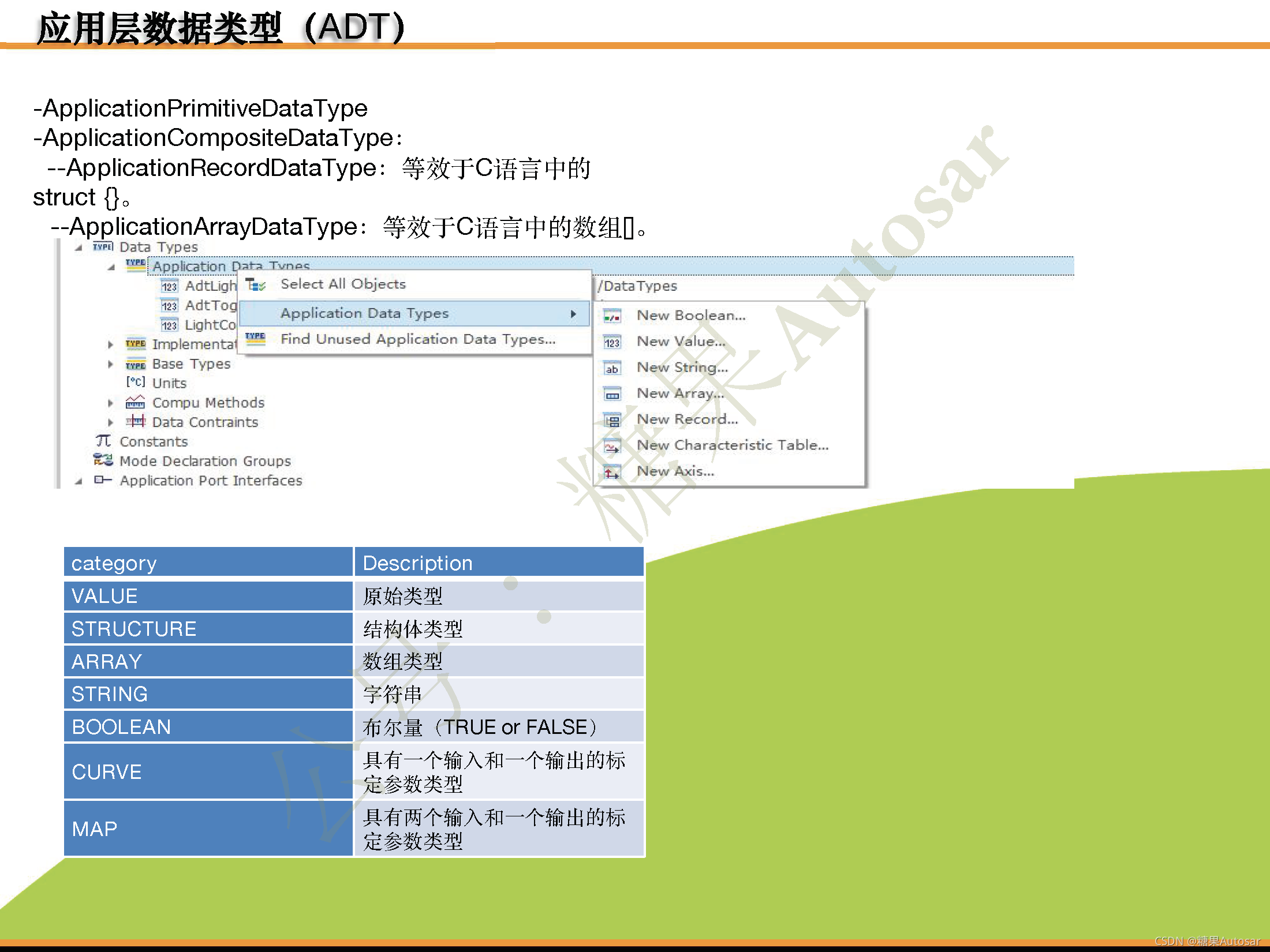Click the pi icon beside Constants
The width and height of the screenshot is (1270, 952).
pos(103,441)
